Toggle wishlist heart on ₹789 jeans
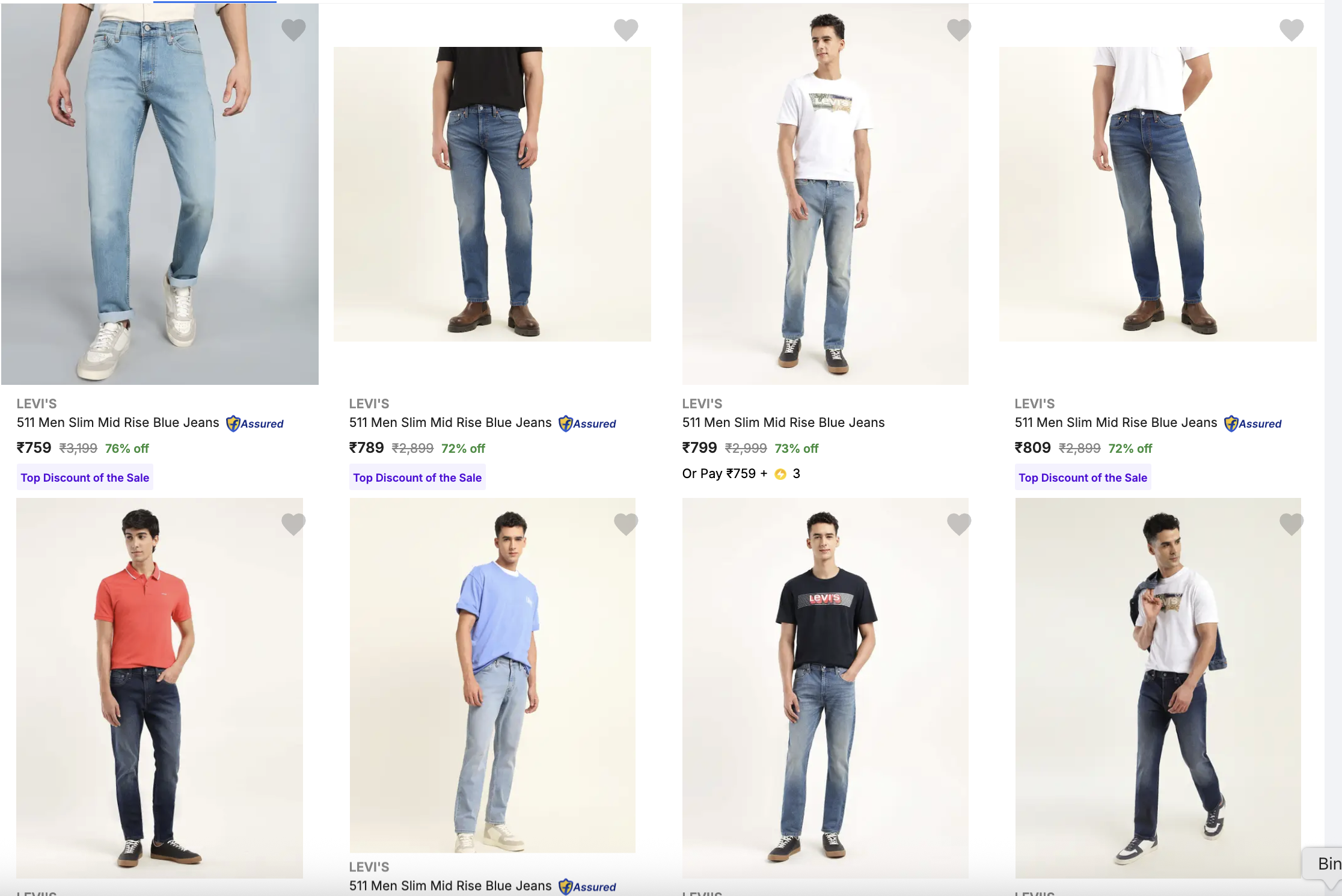 pos(626,29)
